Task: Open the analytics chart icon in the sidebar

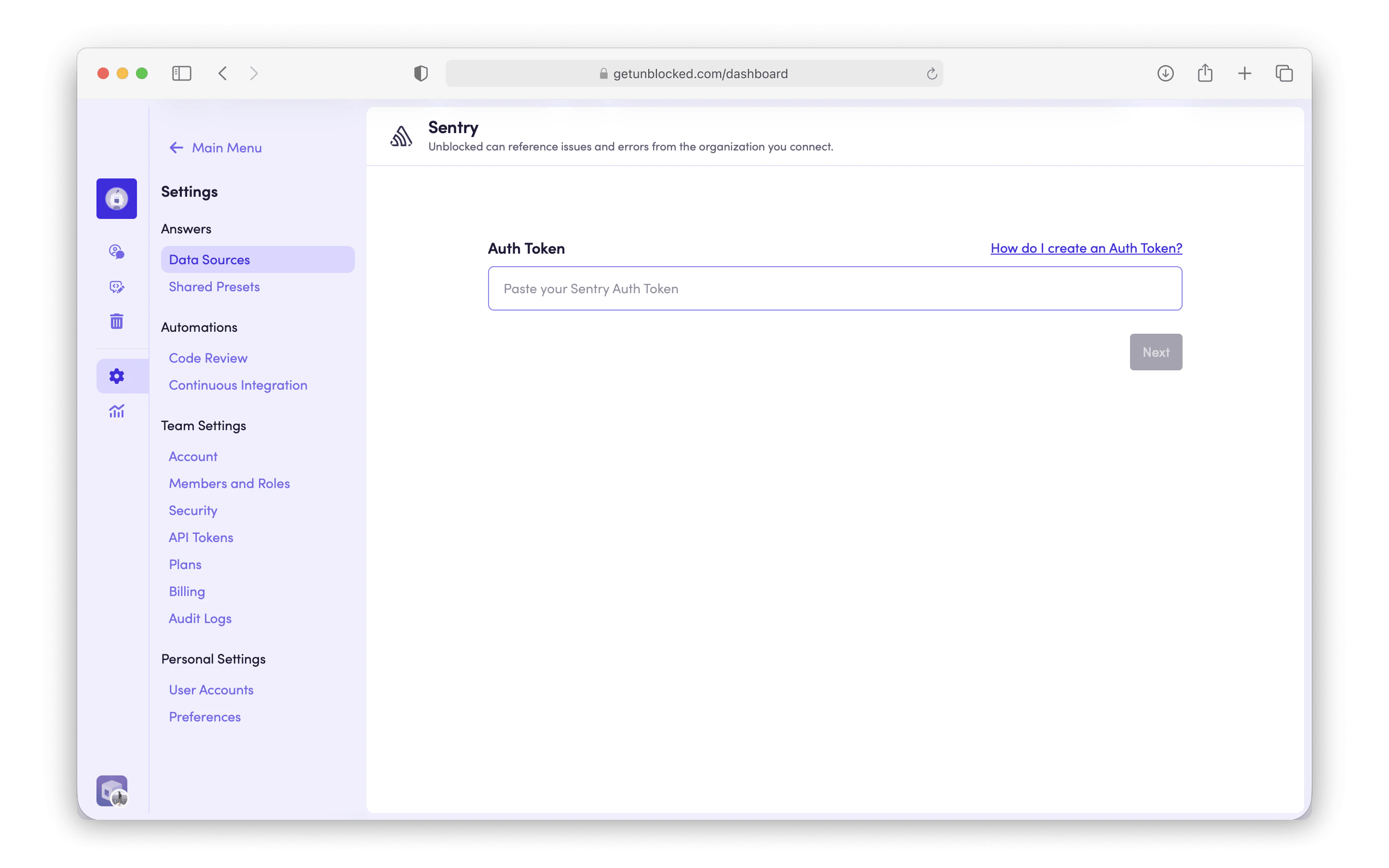Action: click(117, 411)
